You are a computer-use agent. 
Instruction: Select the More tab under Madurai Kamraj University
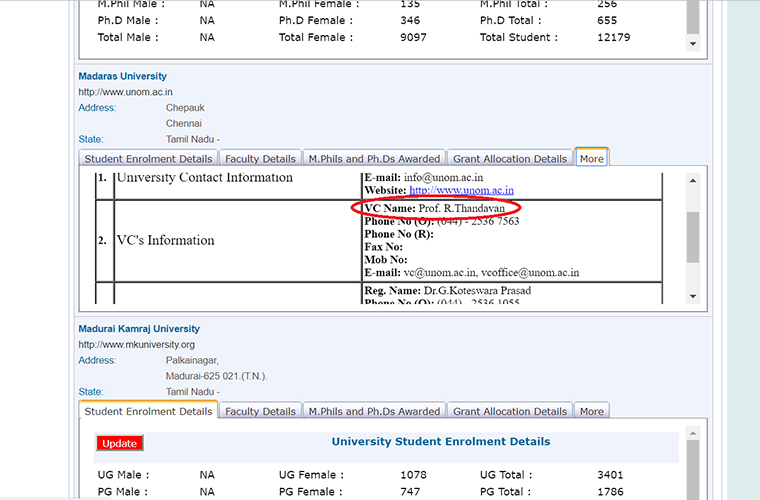point(592,411)
